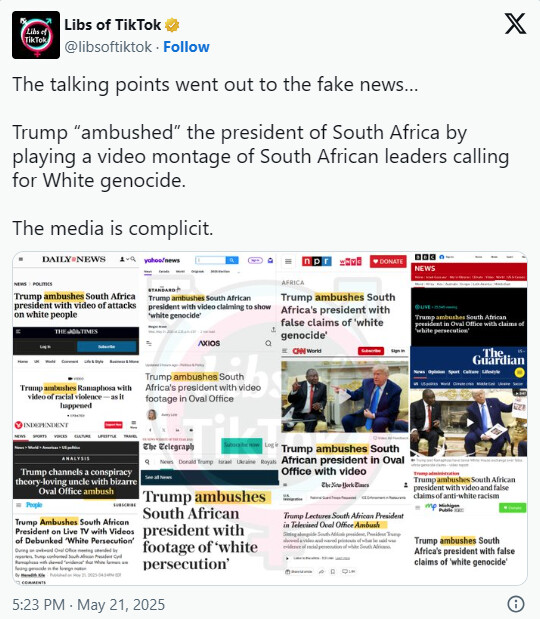
Task: Open the @libsoftiktok handle link
Action: coord(108,47)
